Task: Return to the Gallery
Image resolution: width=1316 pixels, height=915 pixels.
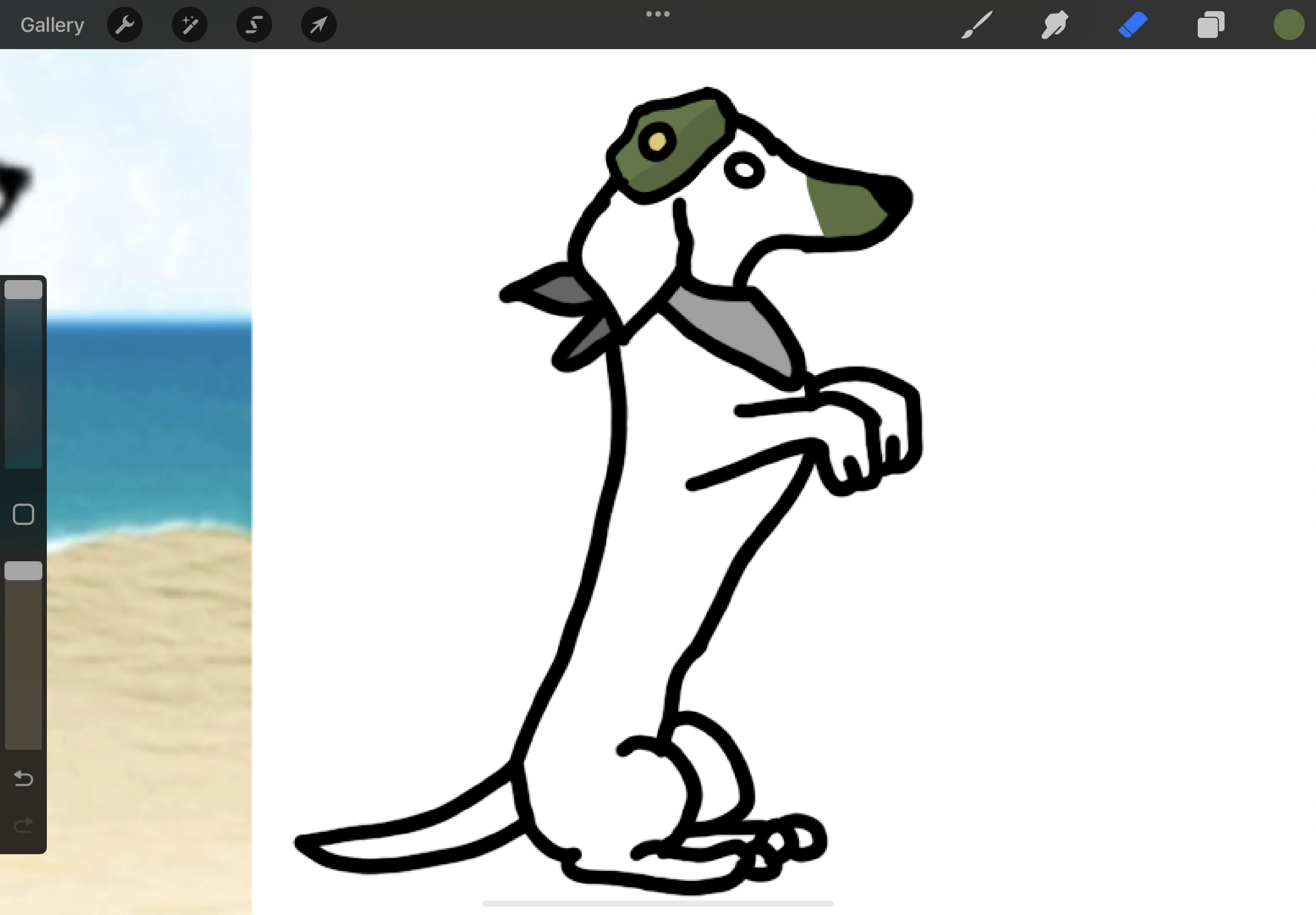Action: tap(52, 25)
